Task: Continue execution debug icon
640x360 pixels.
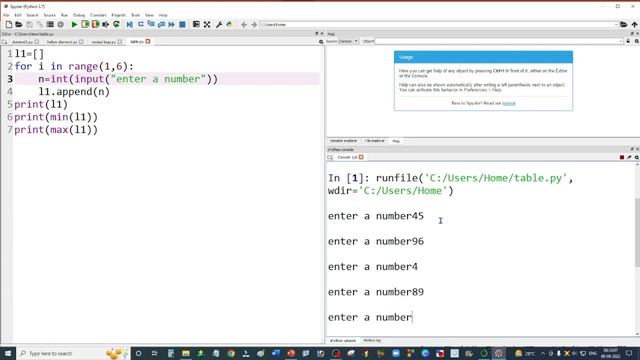Action: [x=172, y=24]
